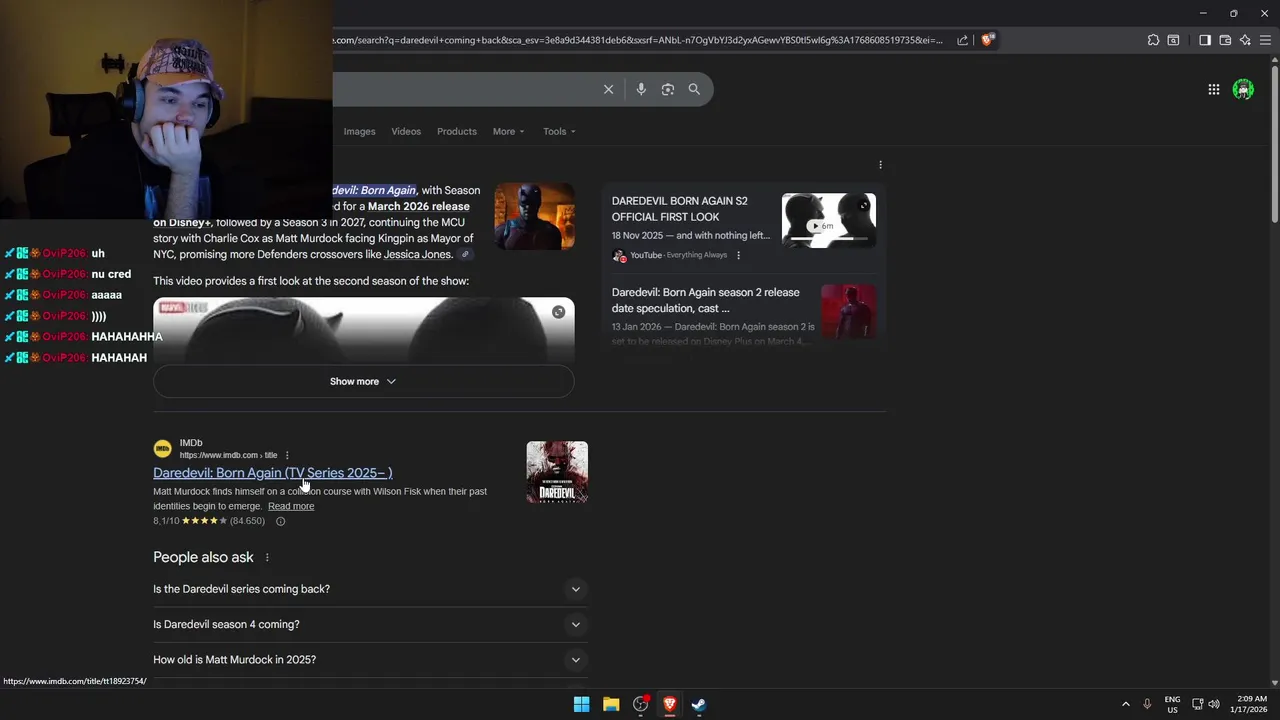Viewport: 1280px width, 720px height.
Task: Open the clock showing 2:09 AM
Action: 1248,704
